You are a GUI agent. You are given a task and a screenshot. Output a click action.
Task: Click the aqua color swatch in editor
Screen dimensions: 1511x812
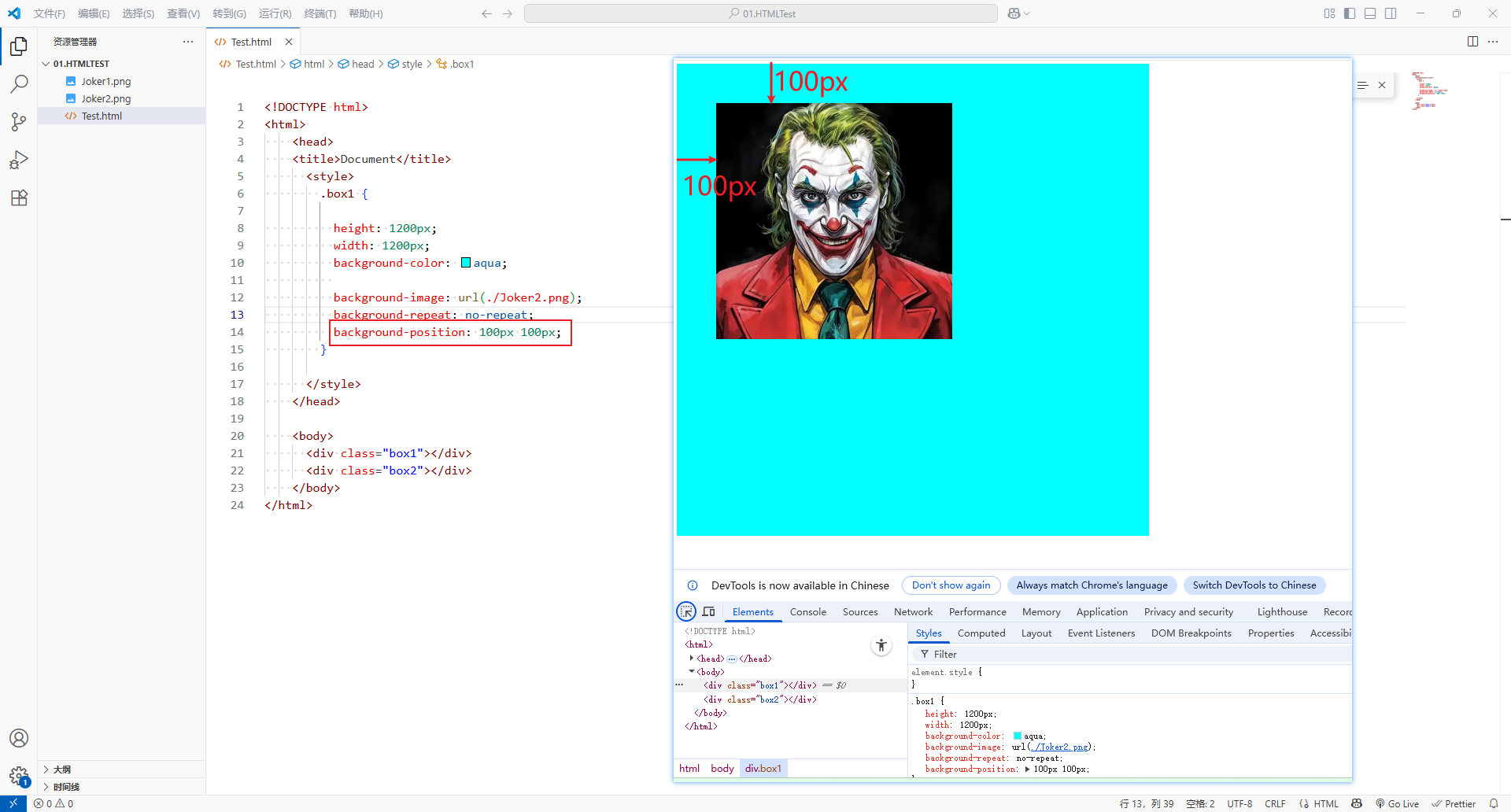[466, 263]
